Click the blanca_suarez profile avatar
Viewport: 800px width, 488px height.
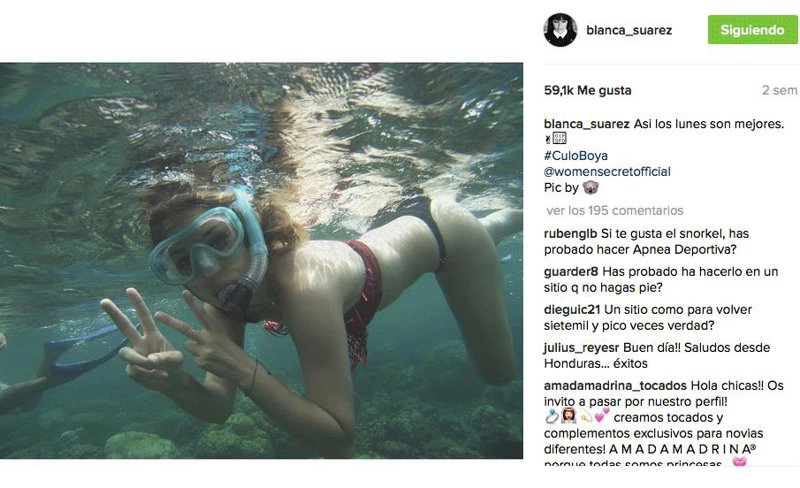(x=560, y=30)
